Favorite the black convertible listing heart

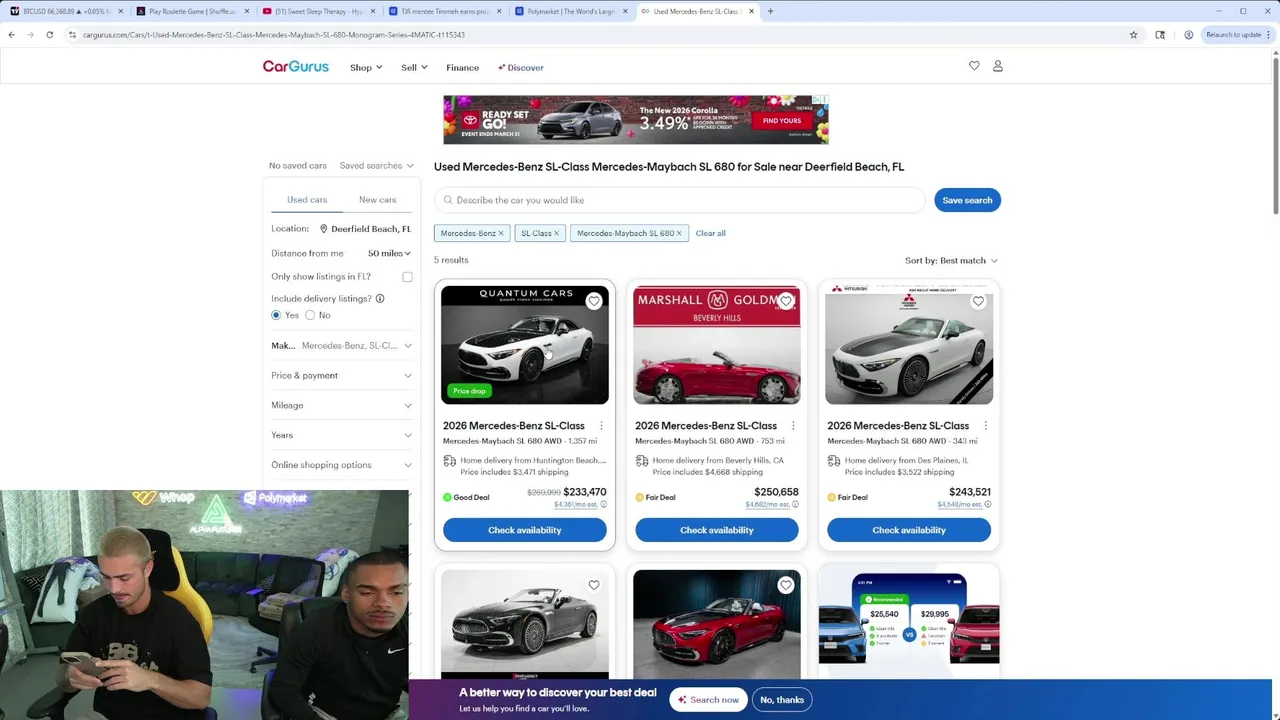click(594, 585)
